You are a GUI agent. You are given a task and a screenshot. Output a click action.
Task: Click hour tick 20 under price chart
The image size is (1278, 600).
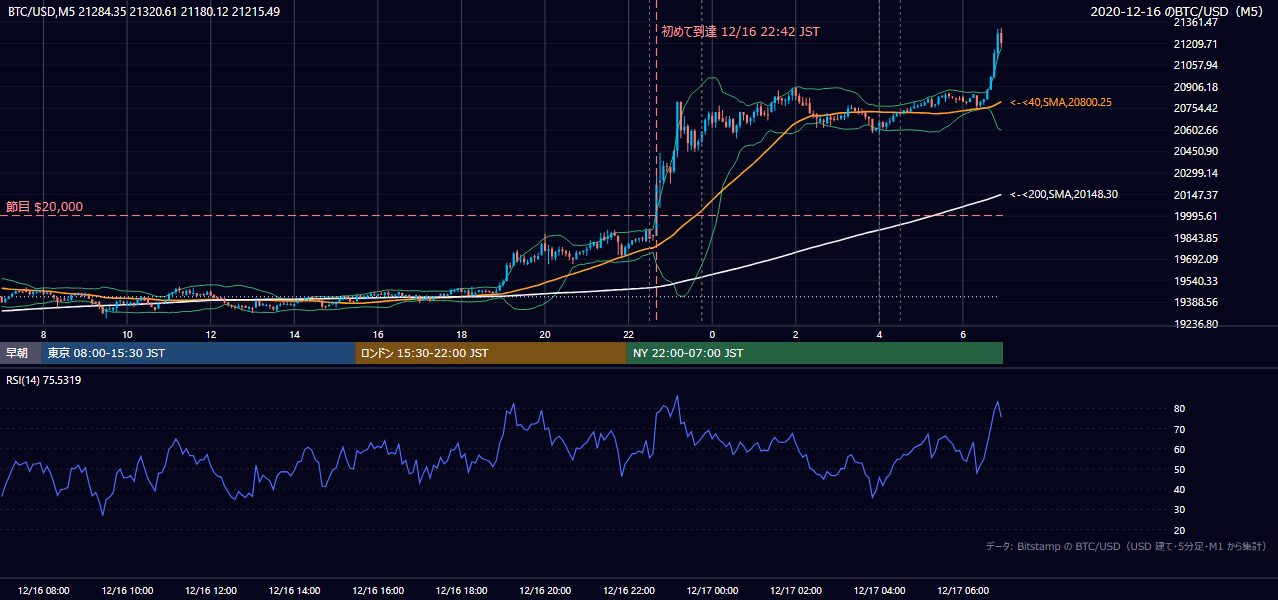coord(545,334)
